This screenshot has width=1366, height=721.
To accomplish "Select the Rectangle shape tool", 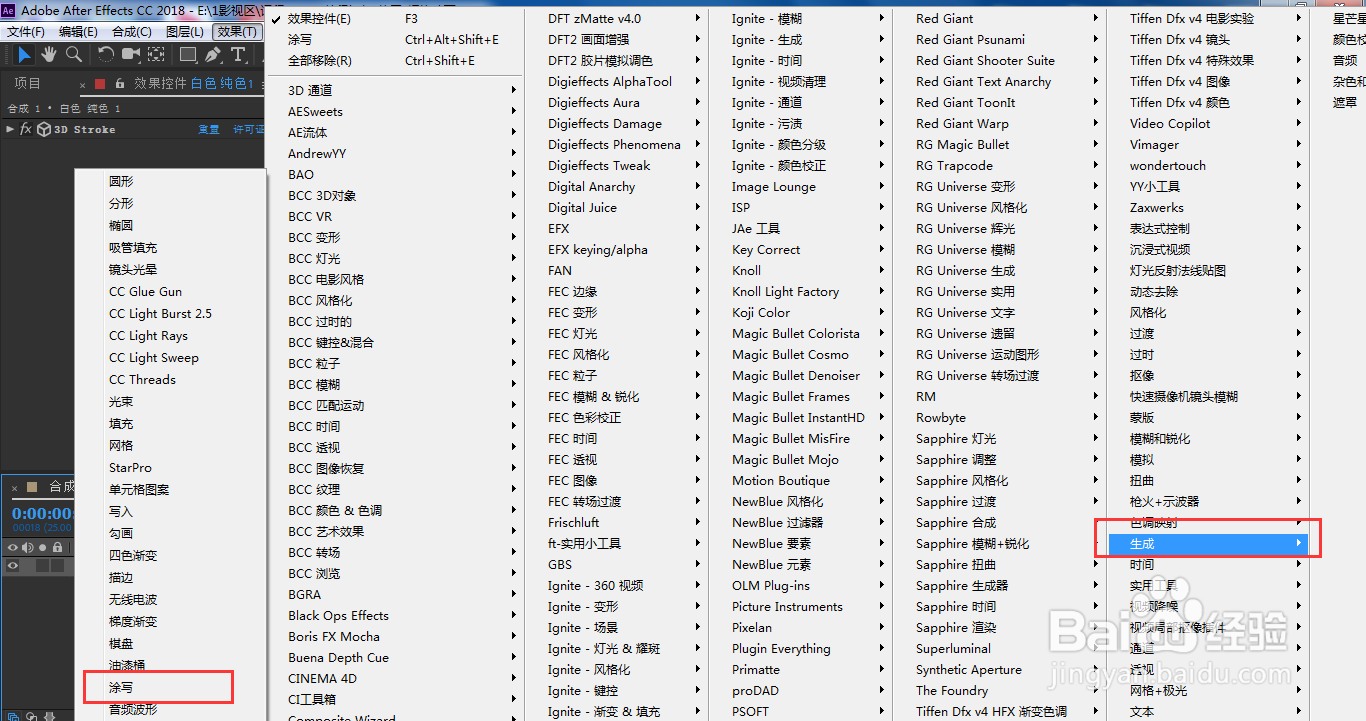I will (188, 54).
